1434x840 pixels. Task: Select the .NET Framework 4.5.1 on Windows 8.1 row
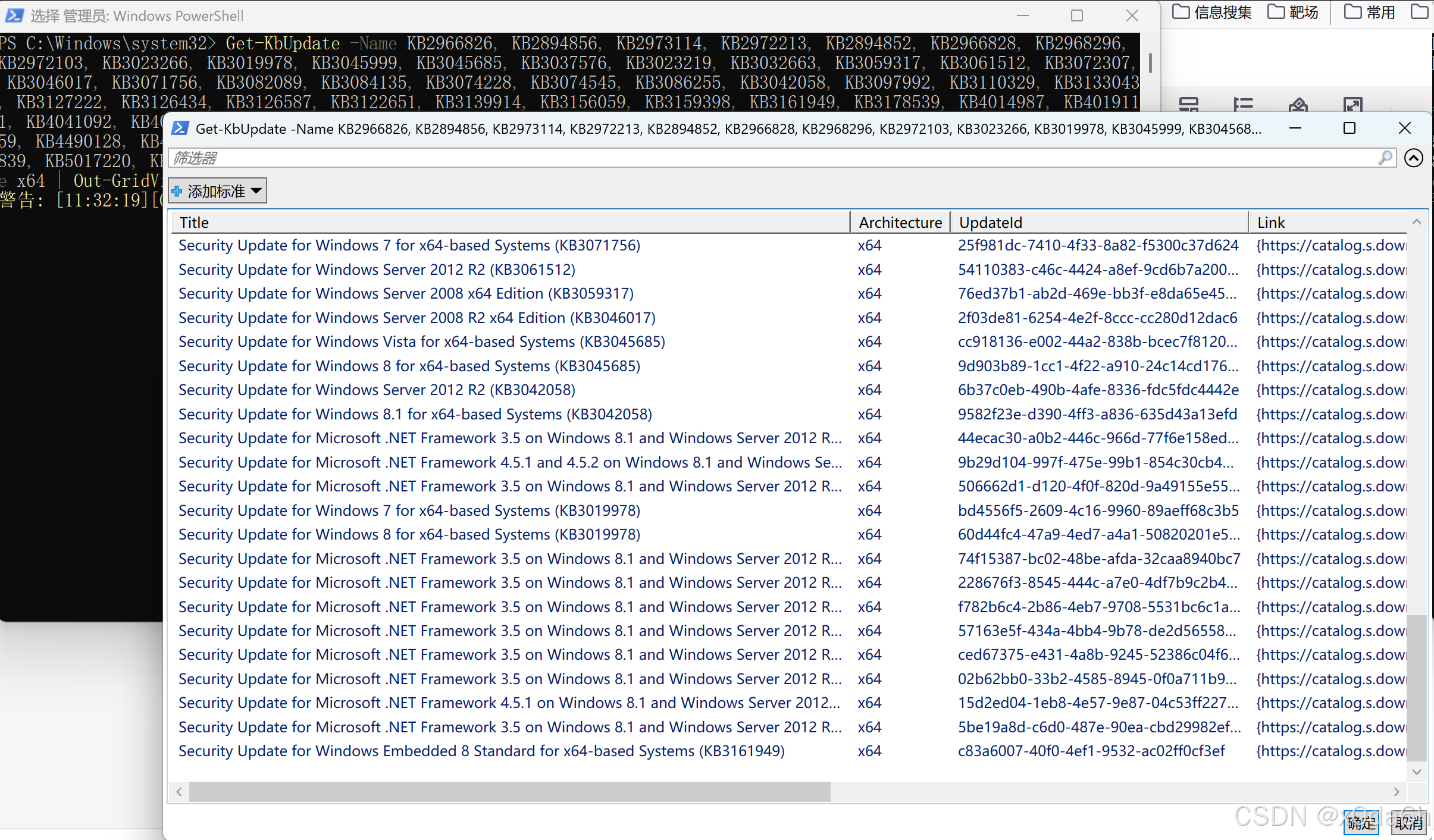tap(789, 703)
